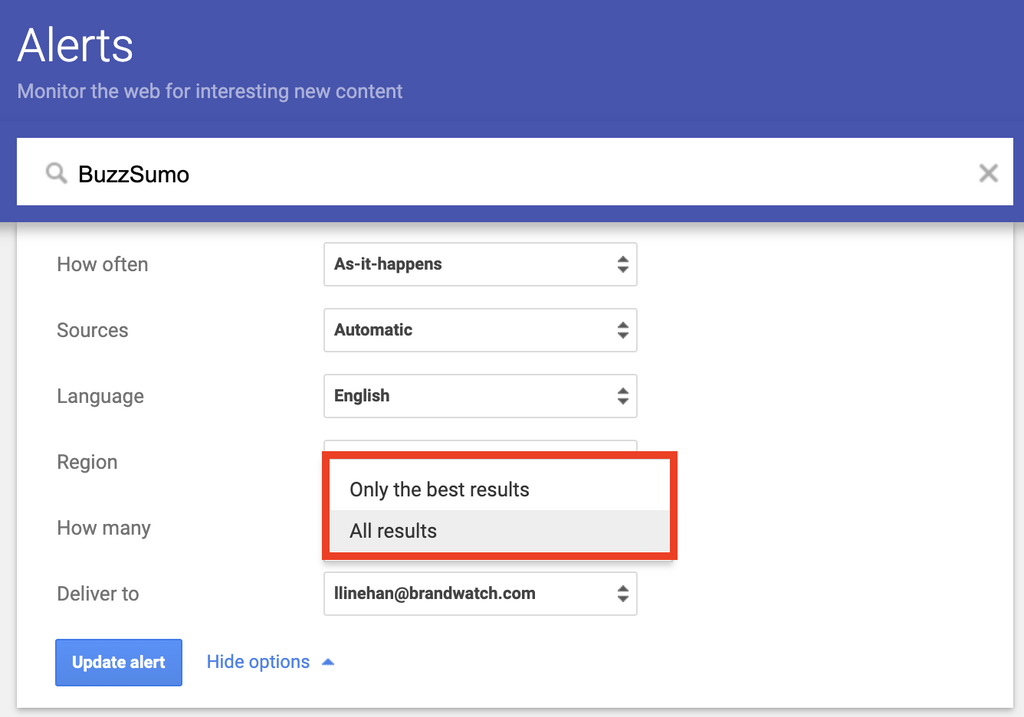Click the "Sources" label

tap(92, 331)
